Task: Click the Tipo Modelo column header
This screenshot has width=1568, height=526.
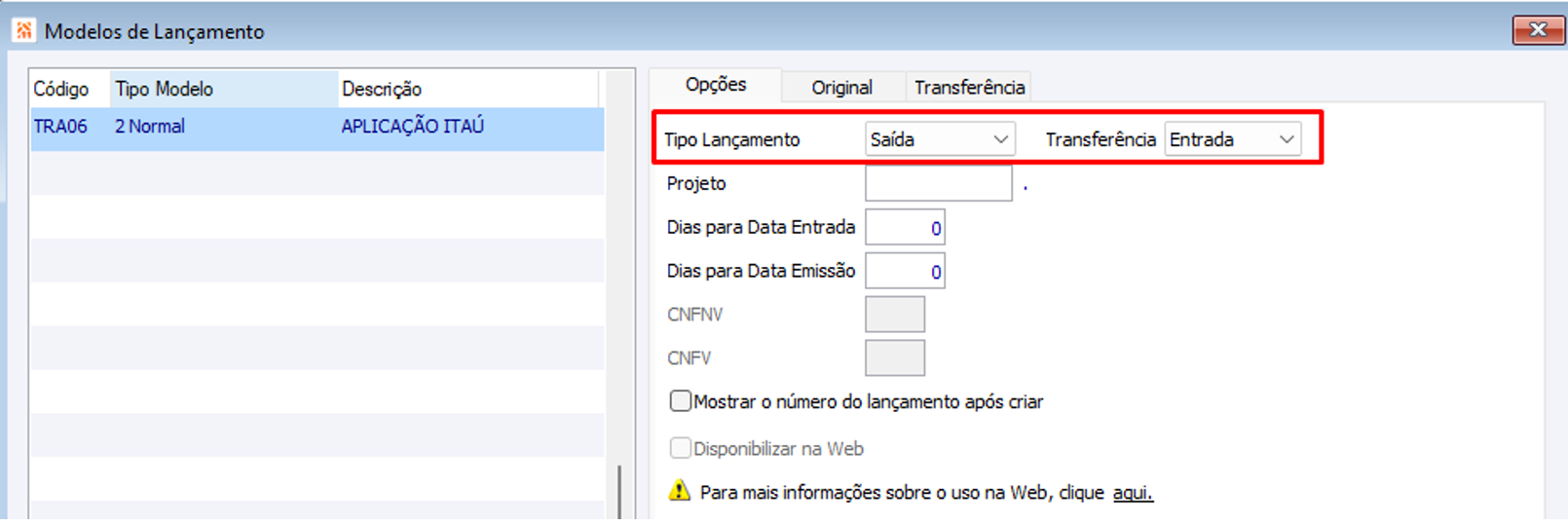Action: (165, 90)
